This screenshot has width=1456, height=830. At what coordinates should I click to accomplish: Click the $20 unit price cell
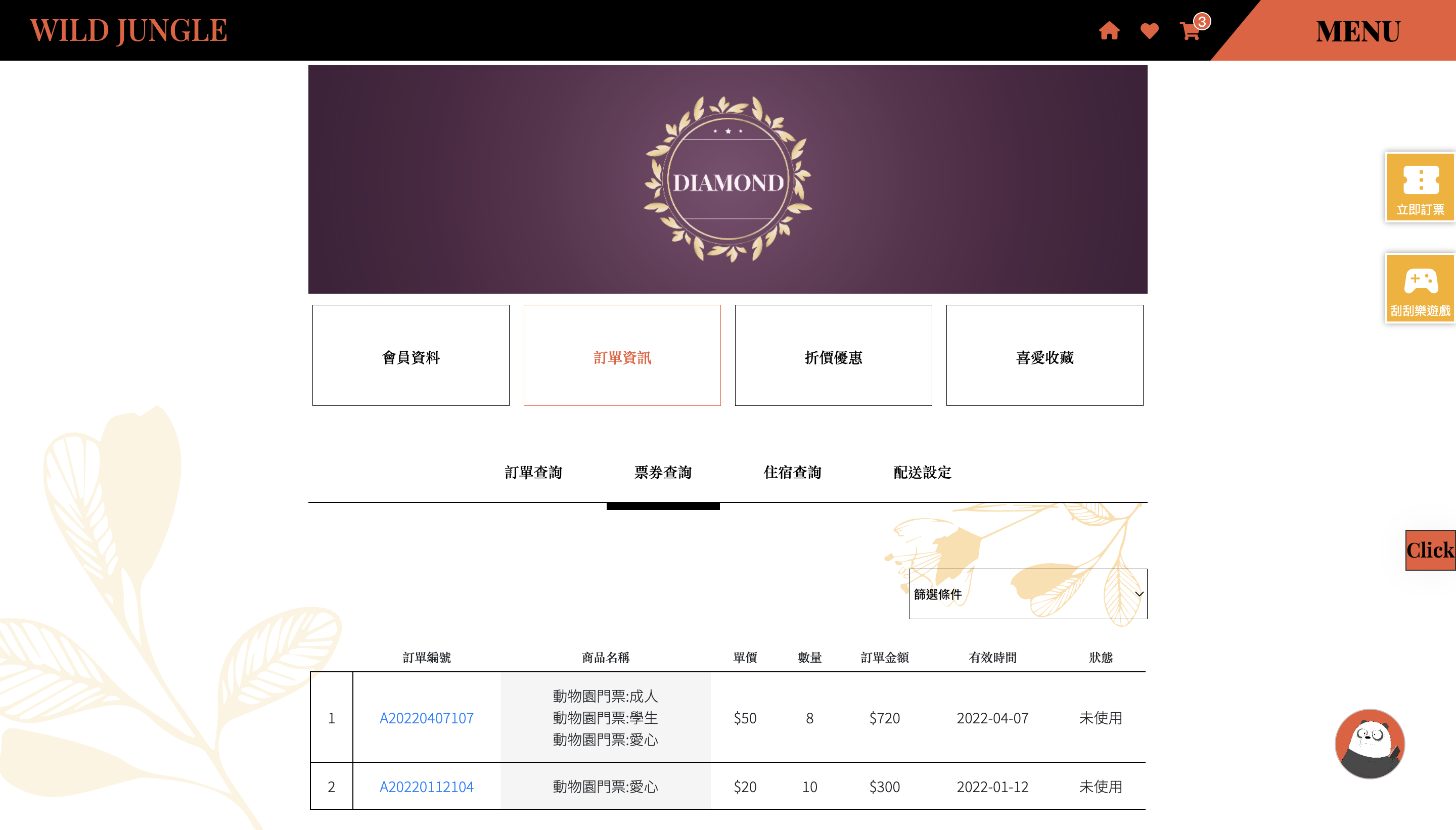point(745,787)
